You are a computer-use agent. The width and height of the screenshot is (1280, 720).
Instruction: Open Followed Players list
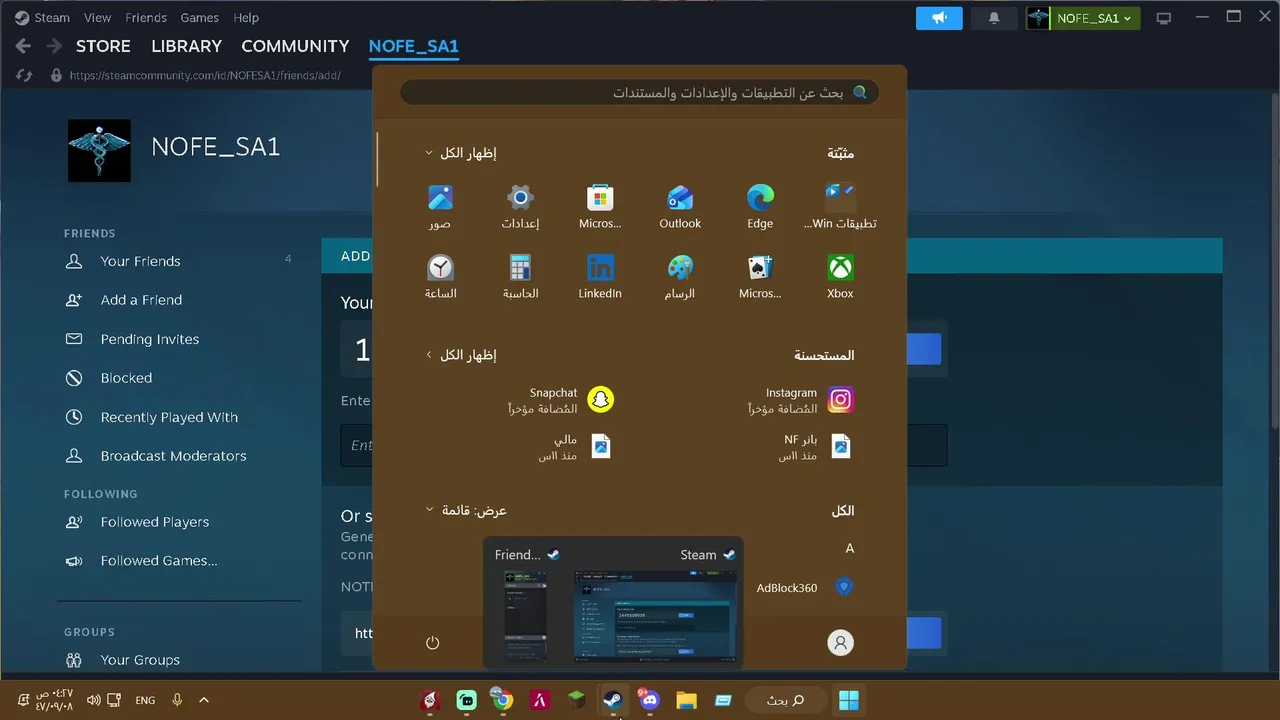tap(155, 522)
